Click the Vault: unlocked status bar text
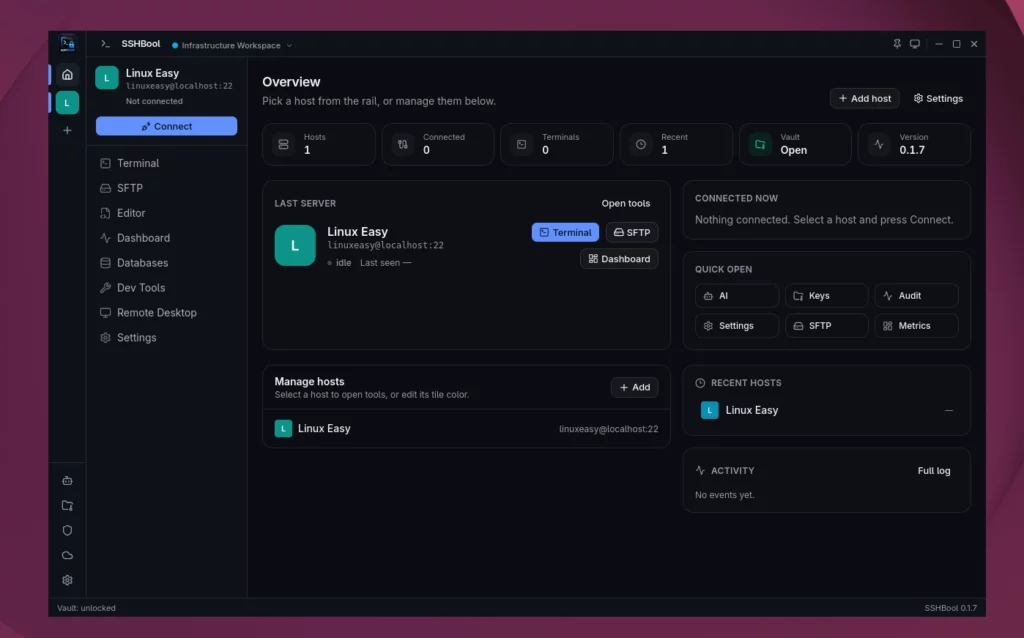1024x638 pixels. pos(86,608)
